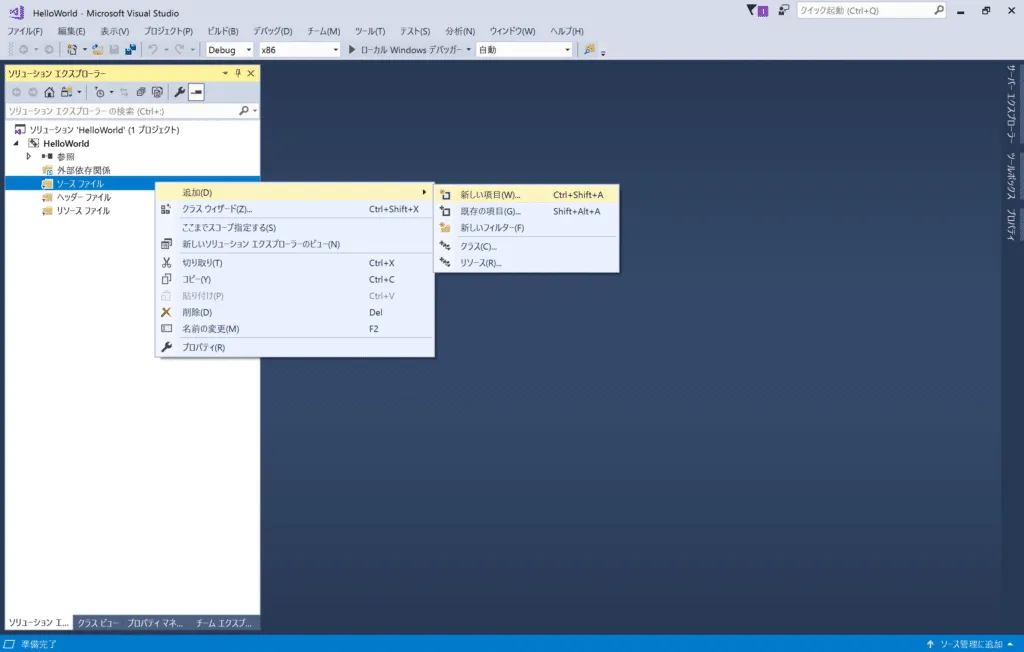Open the new project dropdown arrow in toolbar
The width and height of the screenshot is (1024, 652).
coord(84,50)
